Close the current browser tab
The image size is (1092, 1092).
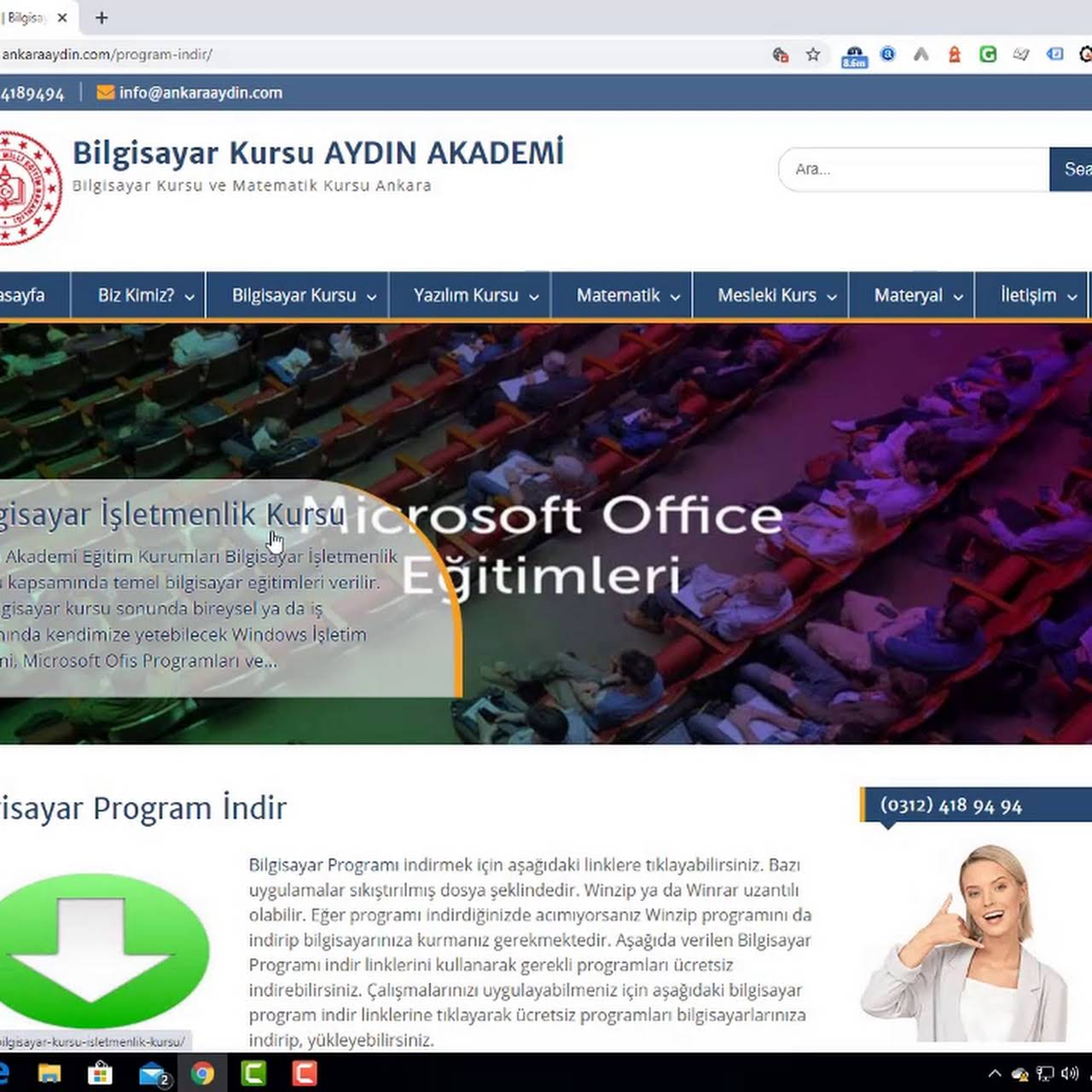coord(62,17)
